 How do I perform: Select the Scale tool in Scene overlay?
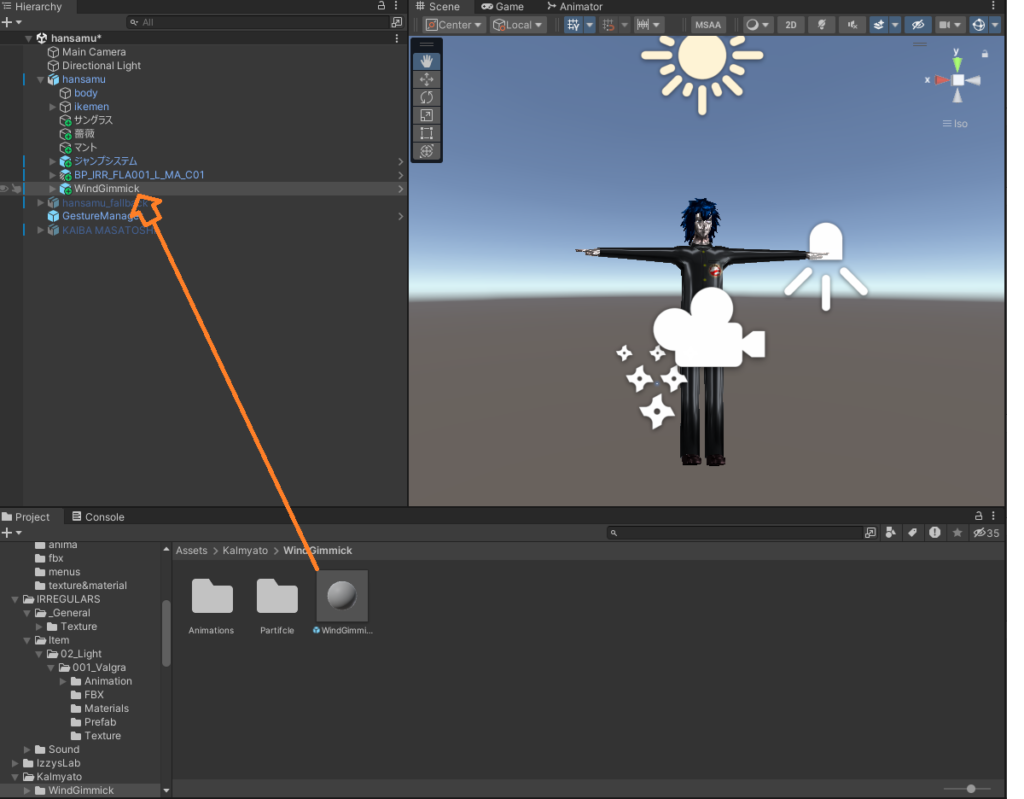tap(427, 115)
